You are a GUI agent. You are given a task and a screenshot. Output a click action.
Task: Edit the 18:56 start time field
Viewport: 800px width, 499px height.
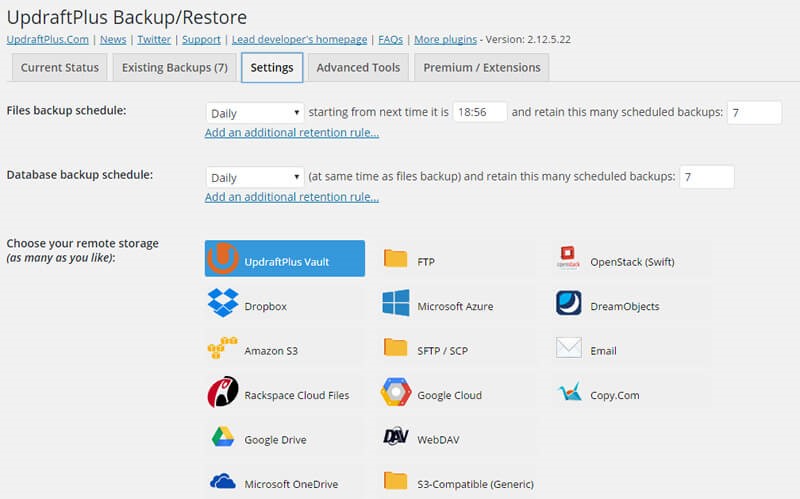click(x=480, y=112)
